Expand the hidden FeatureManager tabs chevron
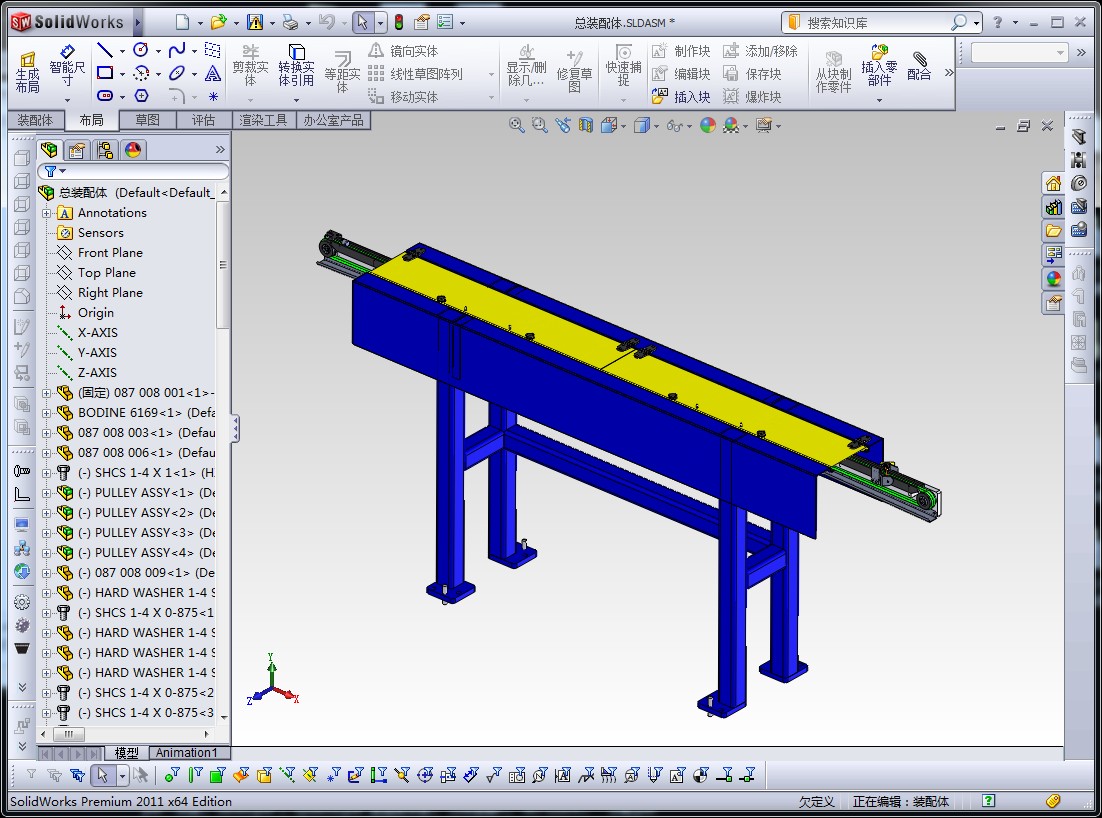The height and width of the screenshot is (818, 1102). tap(220, 150)
